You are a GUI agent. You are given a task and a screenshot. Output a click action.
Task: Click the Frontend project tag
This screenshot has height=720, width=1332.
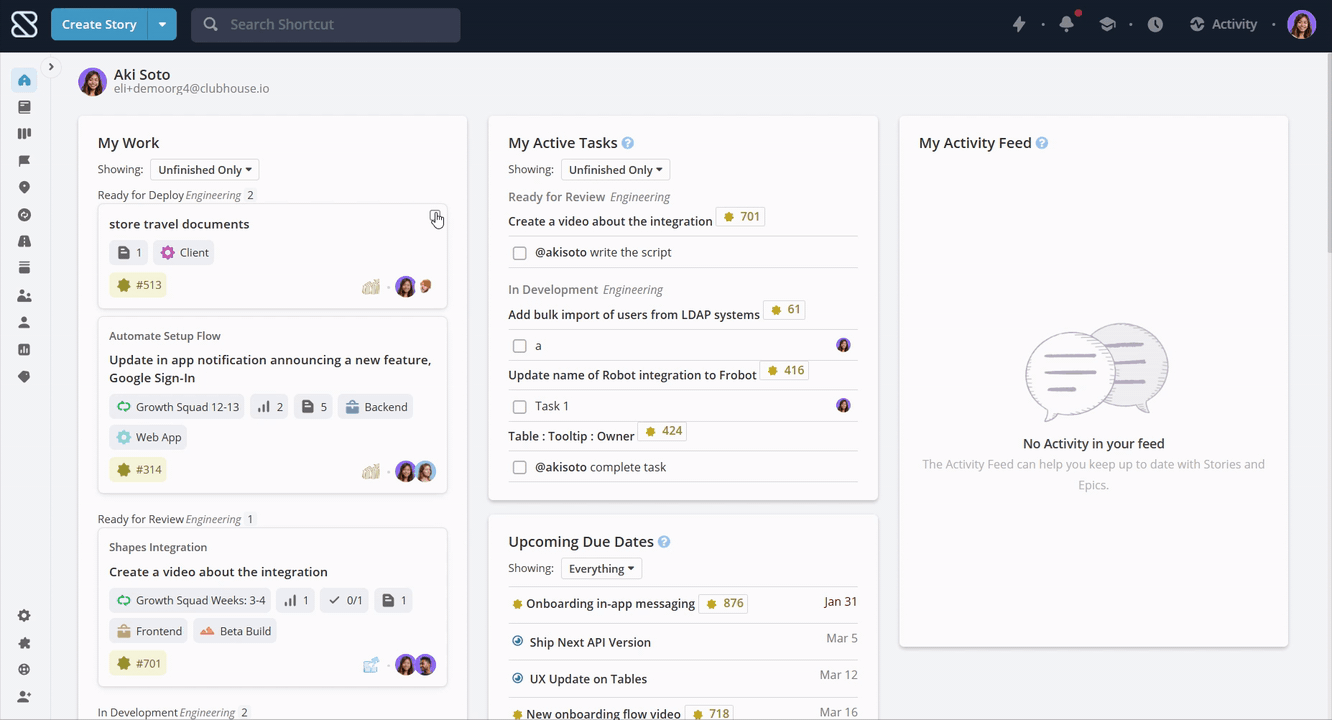[149, 631]
